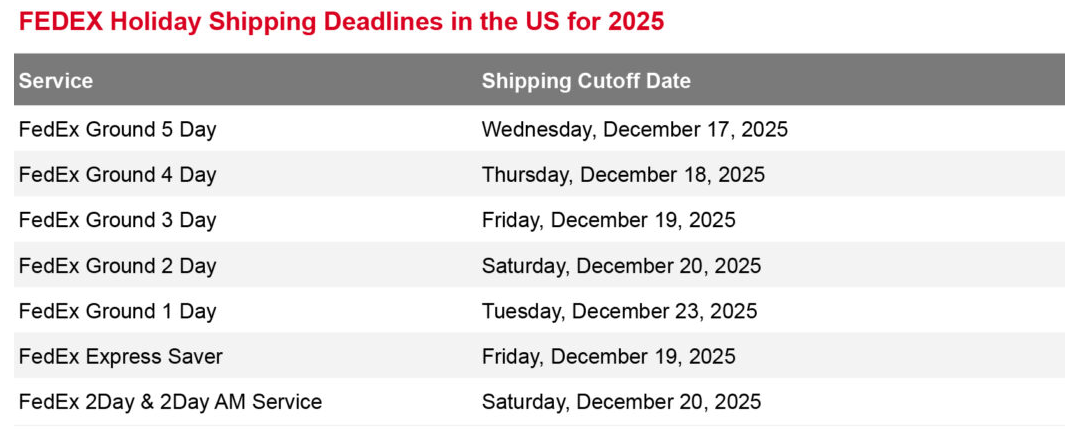Select the FedEx Ground 2 Day cell

point(117,266)
